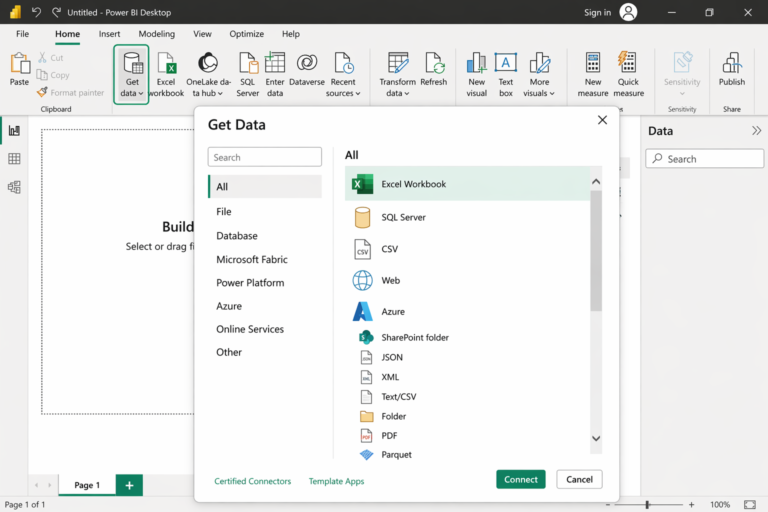Image resolution: width=768 pixels, height=512 pixels.
Task: Open Template Apps link
Action: click(336, 481)
